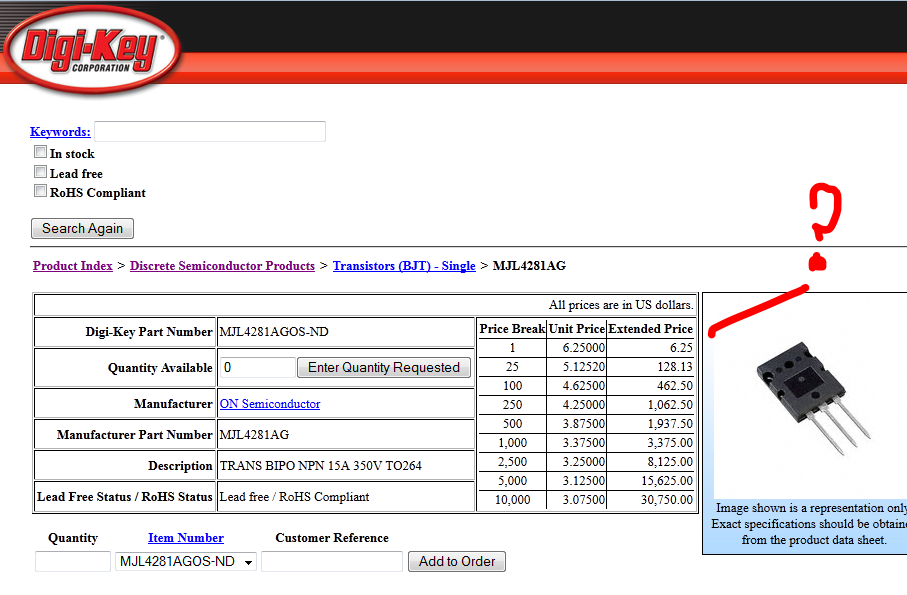Click the Search Again button
The height and width of the screenshot is (595, 907).
click(82, 228)
